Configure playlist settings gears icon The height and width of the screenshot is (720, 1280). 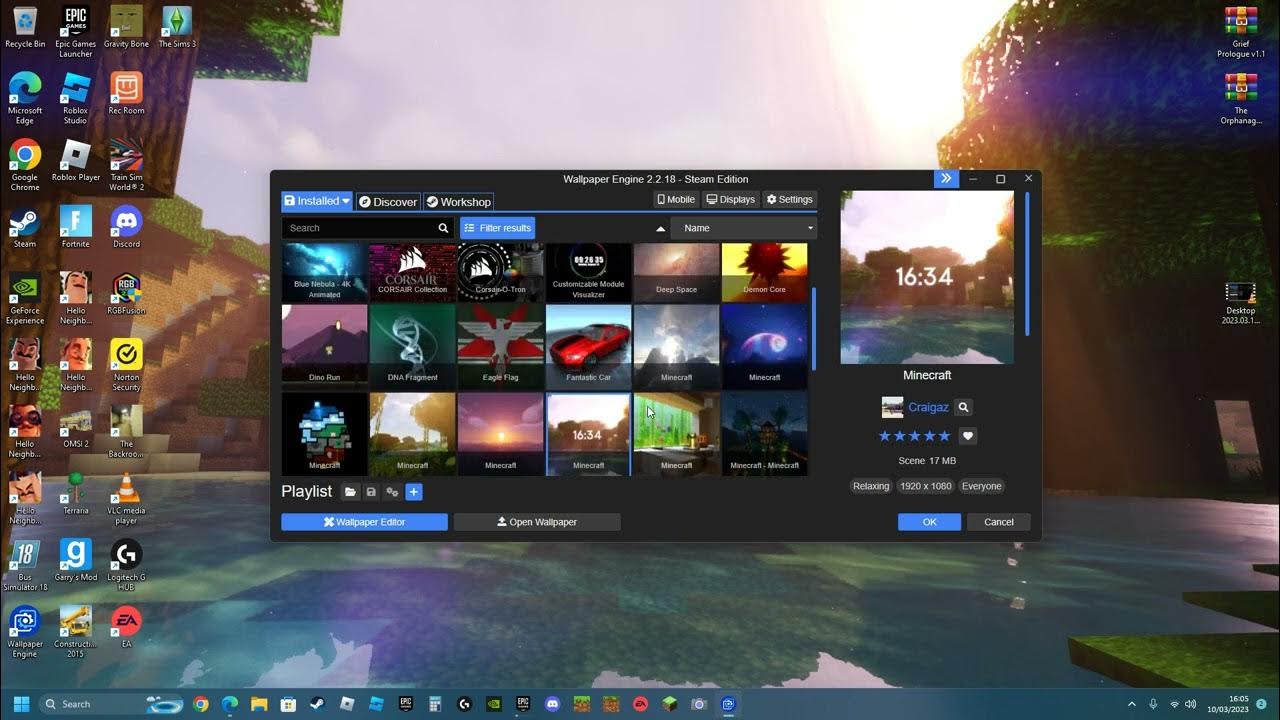(392, 492)
